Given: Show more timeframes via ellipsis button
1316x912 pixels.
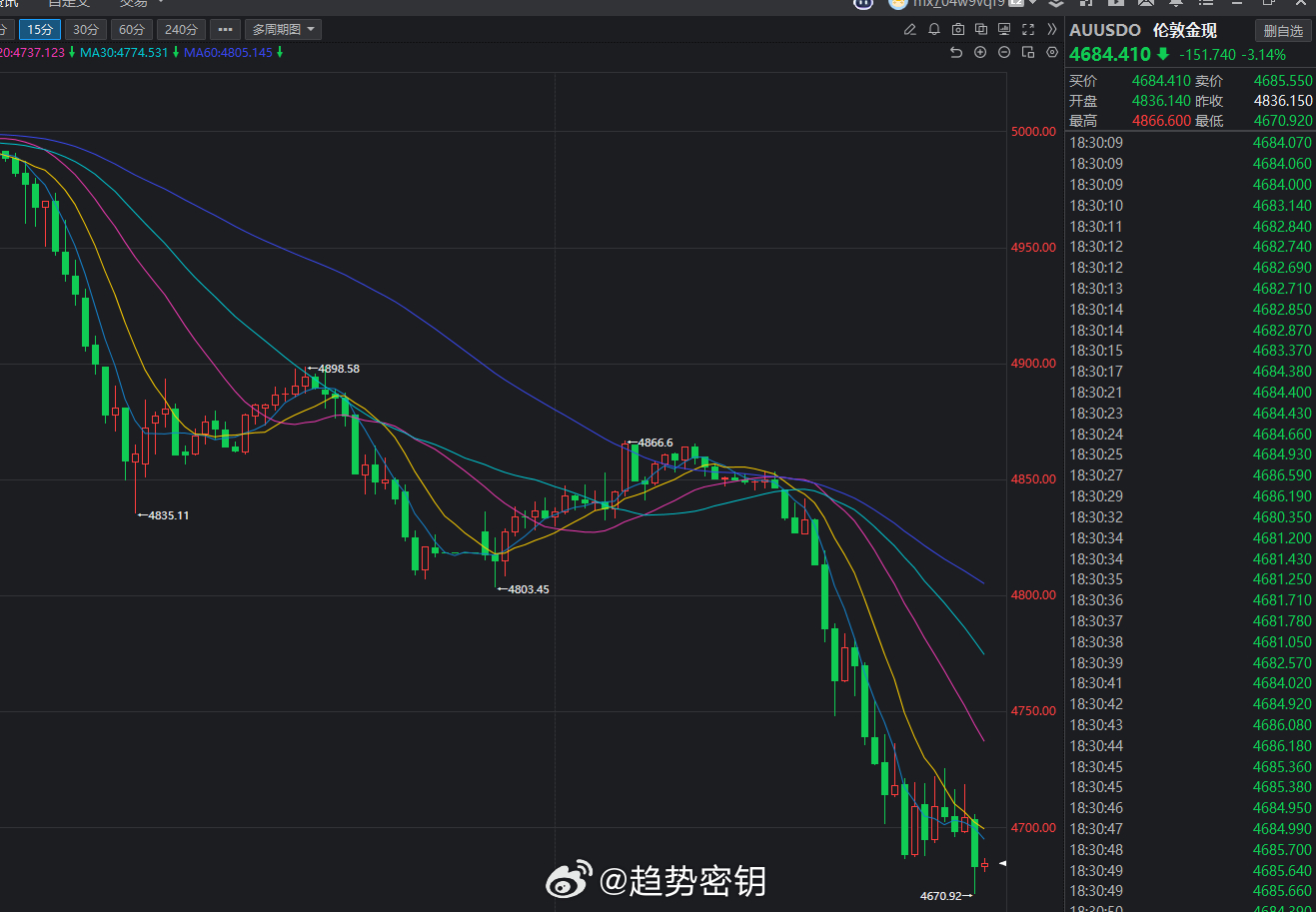Looking at the screenshot, I should (226, 30).
